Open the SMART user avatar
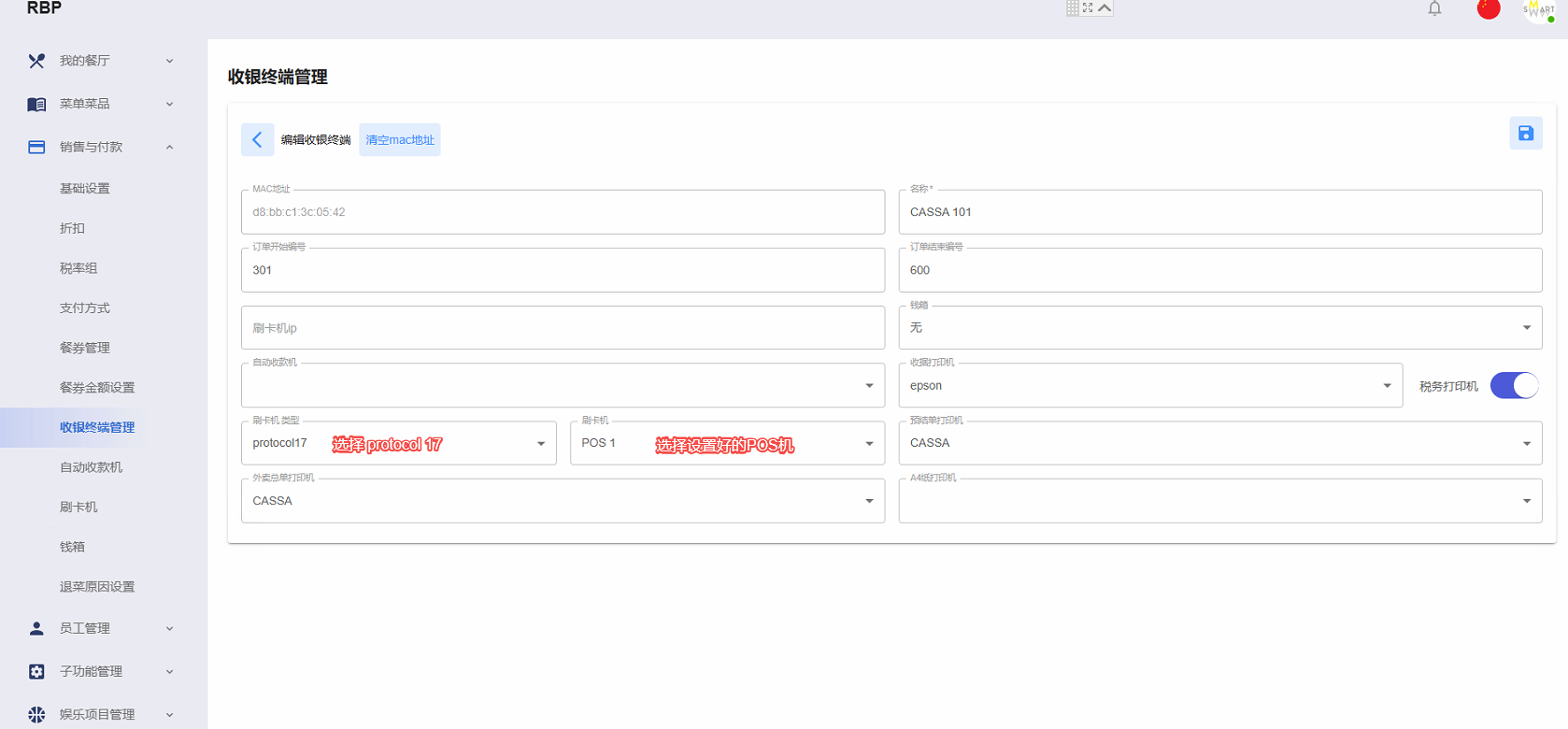Viewport: 1568px width, 729px height. click(x=1538, y=9)
